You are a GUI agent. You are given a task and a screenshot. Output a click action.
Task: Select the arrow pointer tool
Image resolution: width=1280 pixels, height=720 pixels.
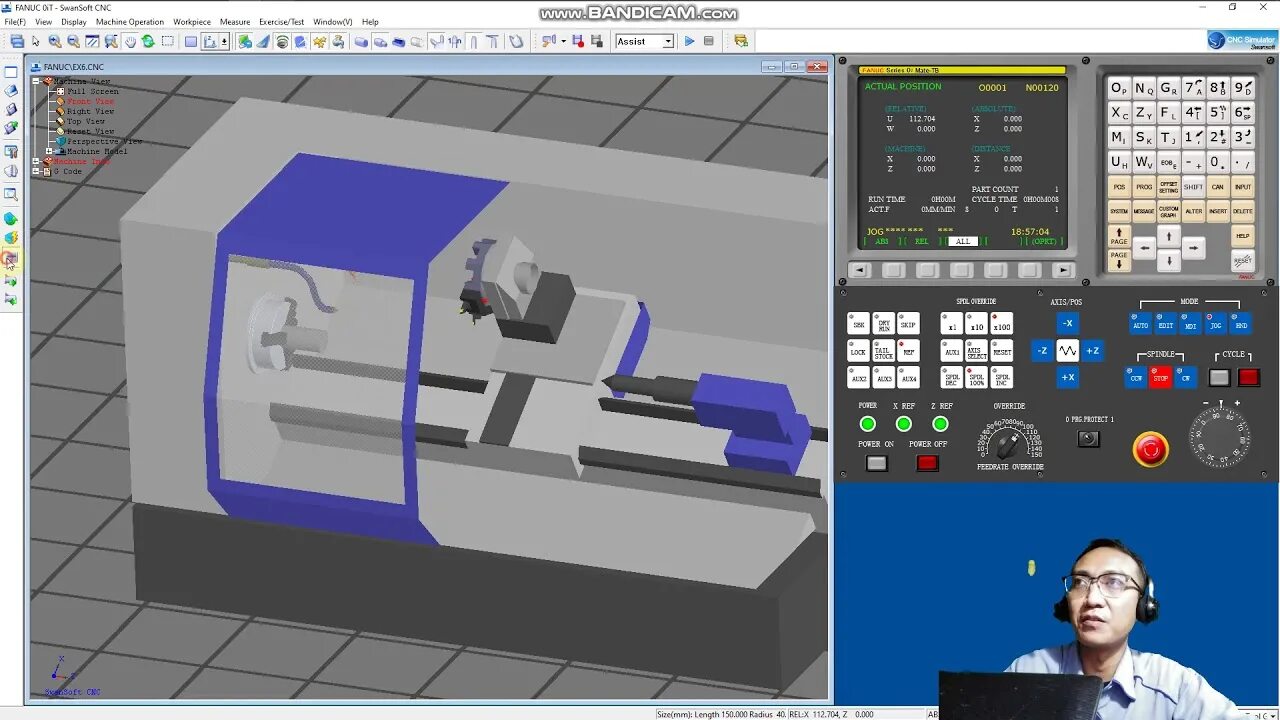click(35, 41)
